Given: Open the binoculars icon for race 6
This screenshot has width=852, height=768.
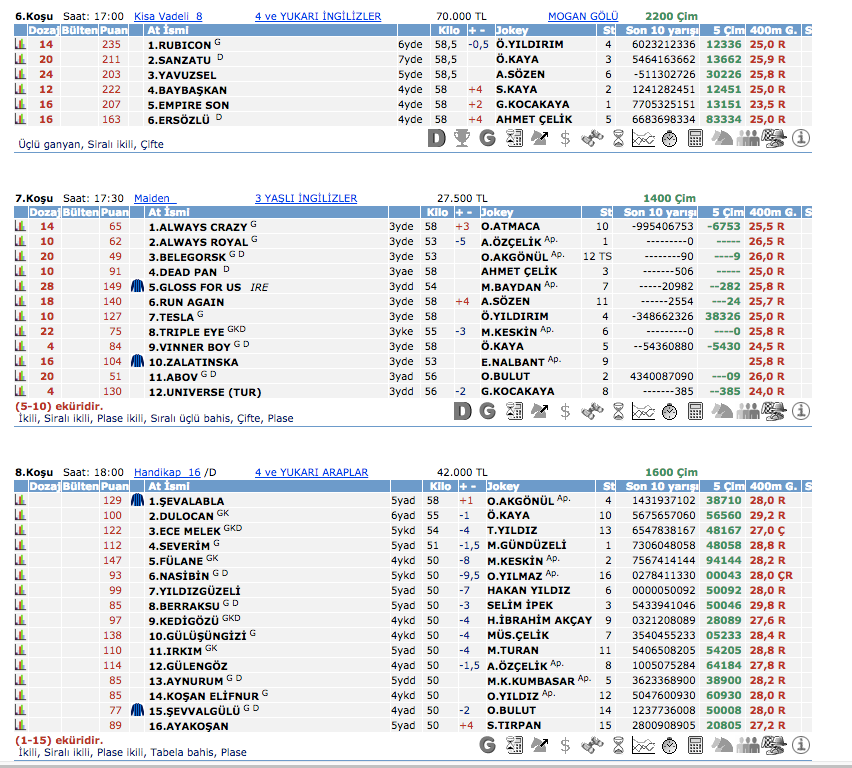Looking at the screenshot, I should (592, 138).
